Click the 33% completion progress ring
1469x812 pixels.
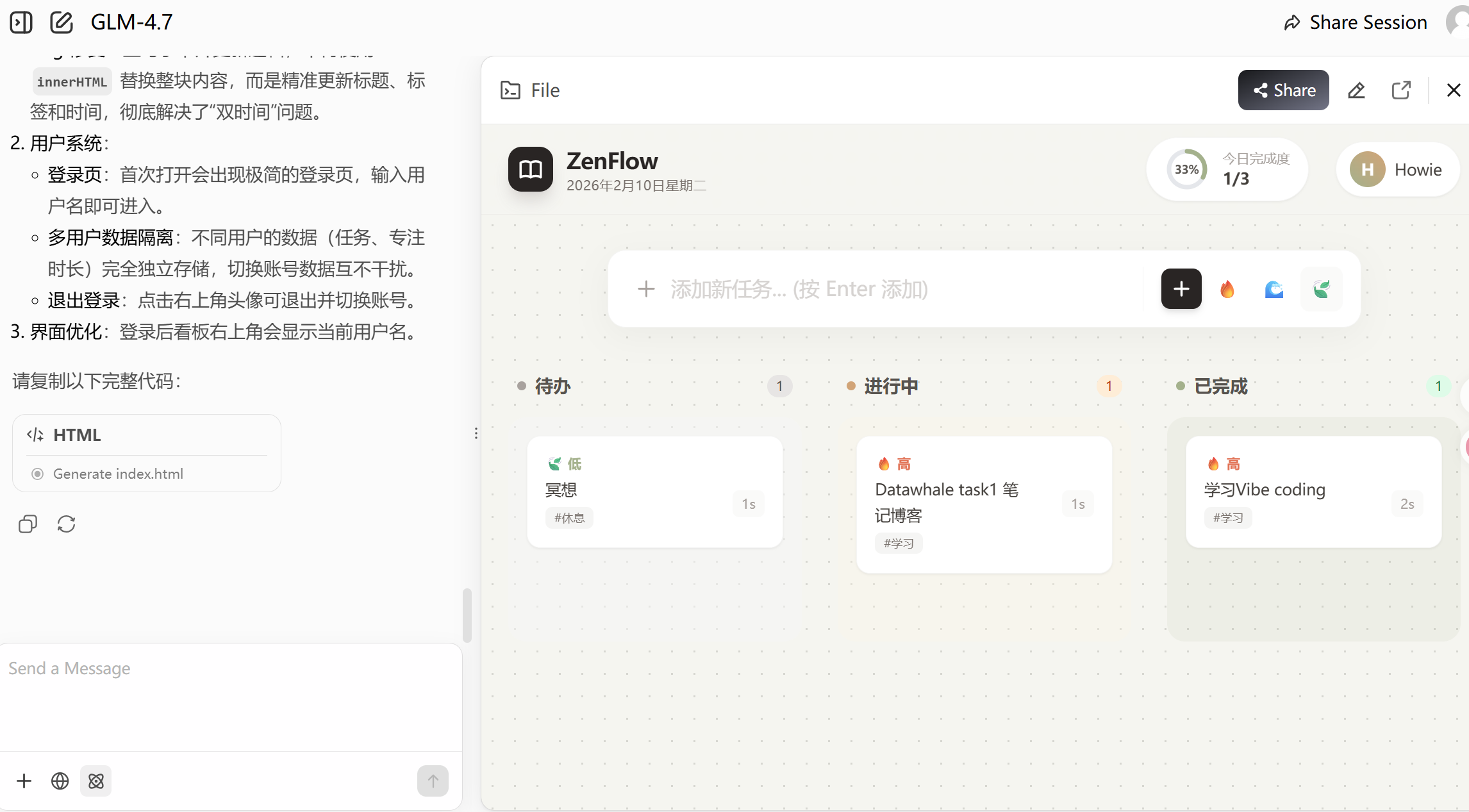pos(1186,170)
